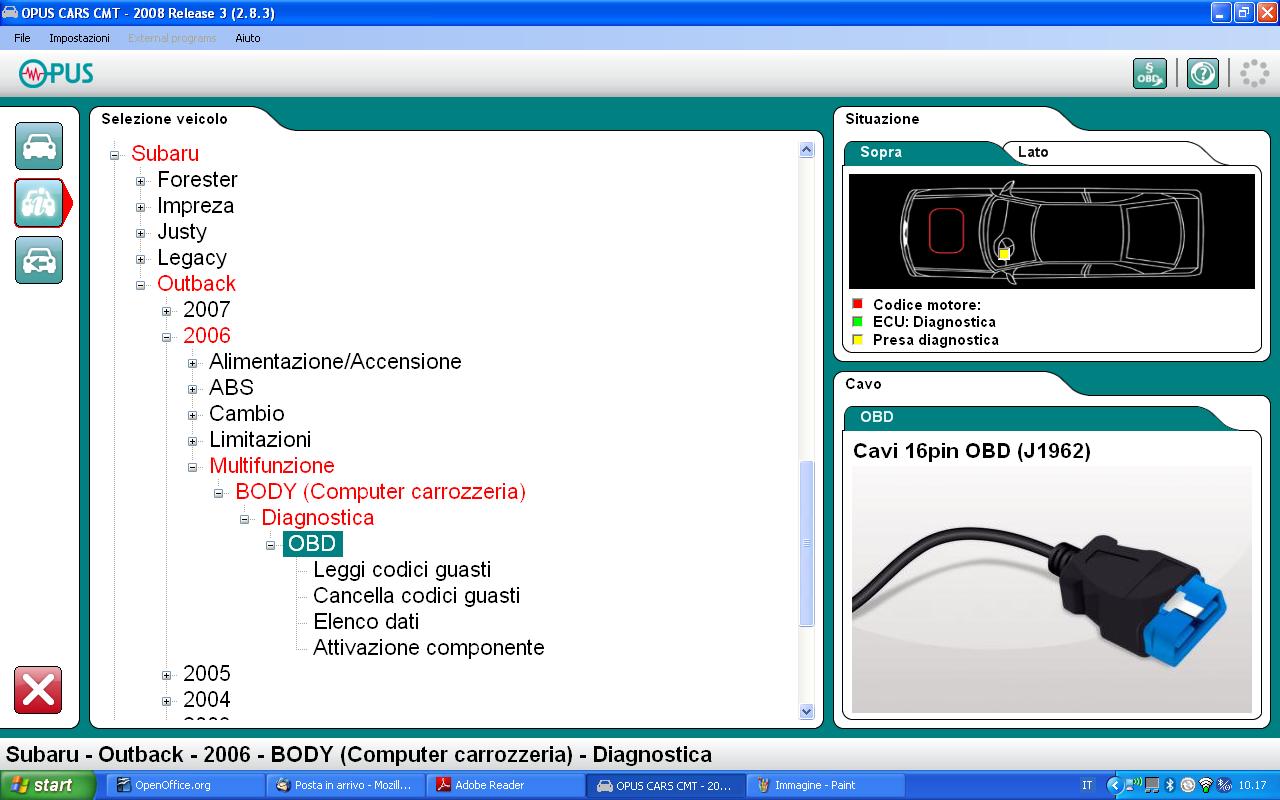
Task: Click the car vehicle selection sidebar icon
Action: [39, 146]
